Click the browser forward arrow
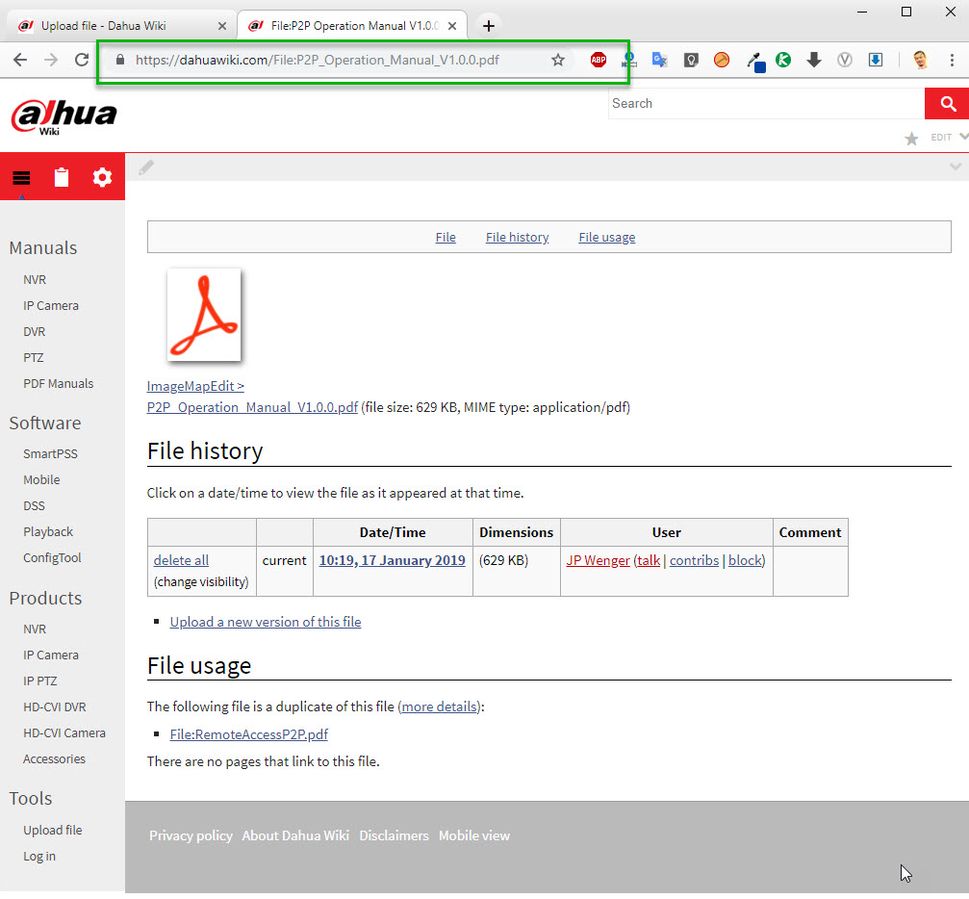The height and width of the screenshot is (899, 969). (51, 60)
